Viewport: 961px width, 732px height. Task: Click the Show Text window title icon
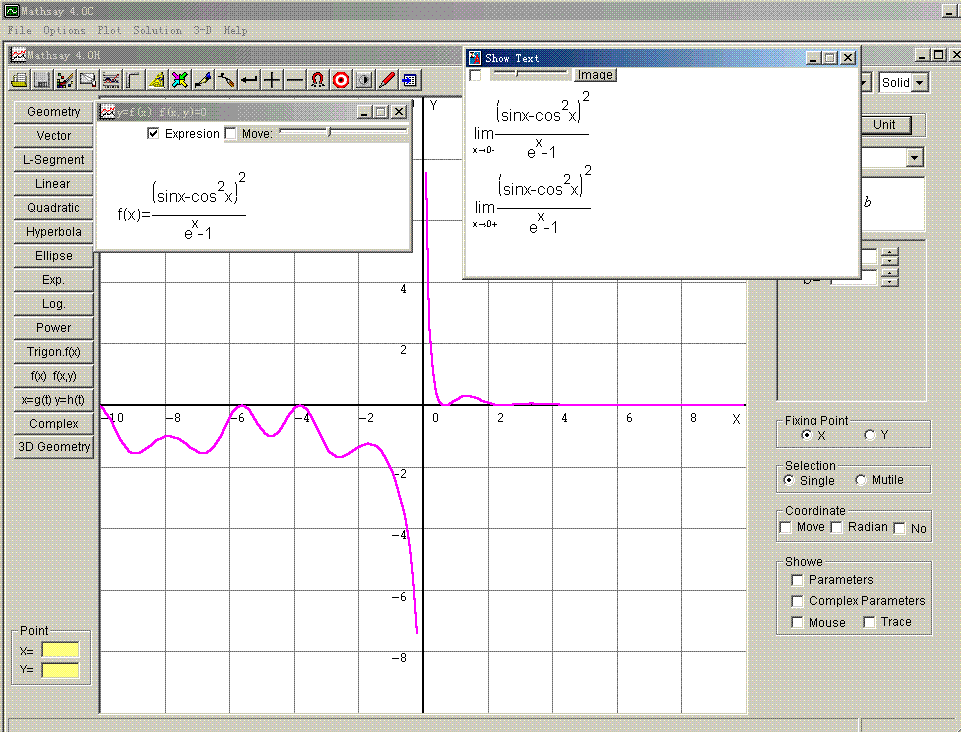click(x=475, y=58)
